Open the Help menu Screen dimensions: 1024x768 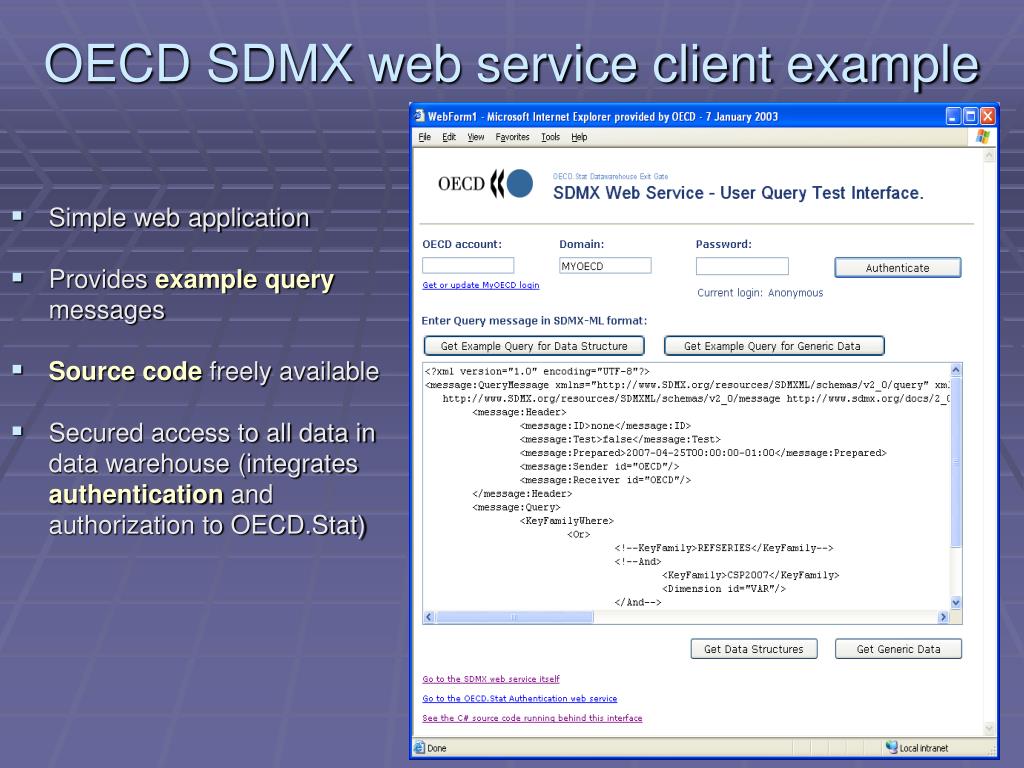(579, 137)
